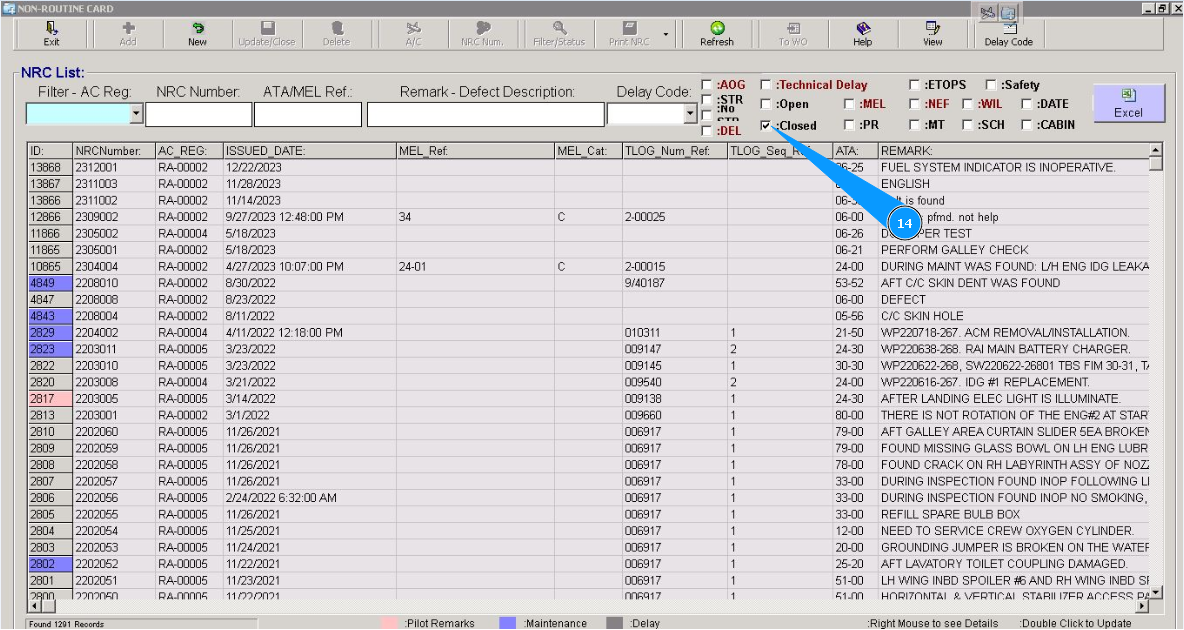Click the AC_REG column header
The height and width of the screenshot is (630, 1184).
click(x=190, y=151)
